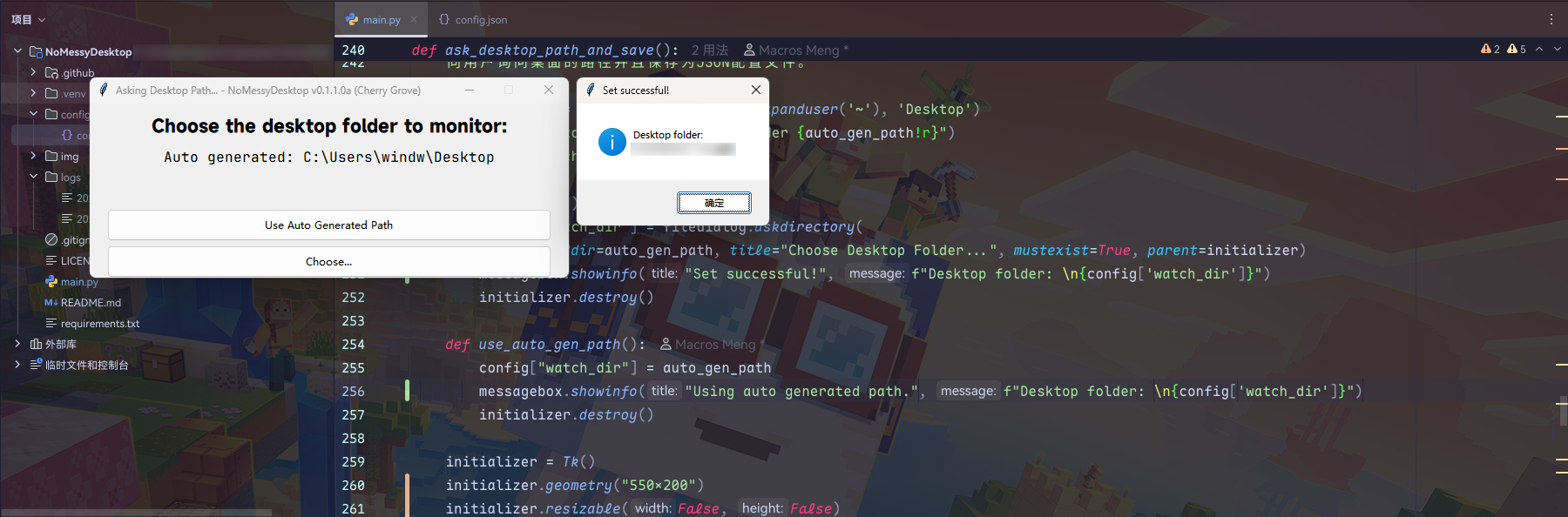
Task: Jump to previous highlighted error arrow
Action: (1539, 49)
